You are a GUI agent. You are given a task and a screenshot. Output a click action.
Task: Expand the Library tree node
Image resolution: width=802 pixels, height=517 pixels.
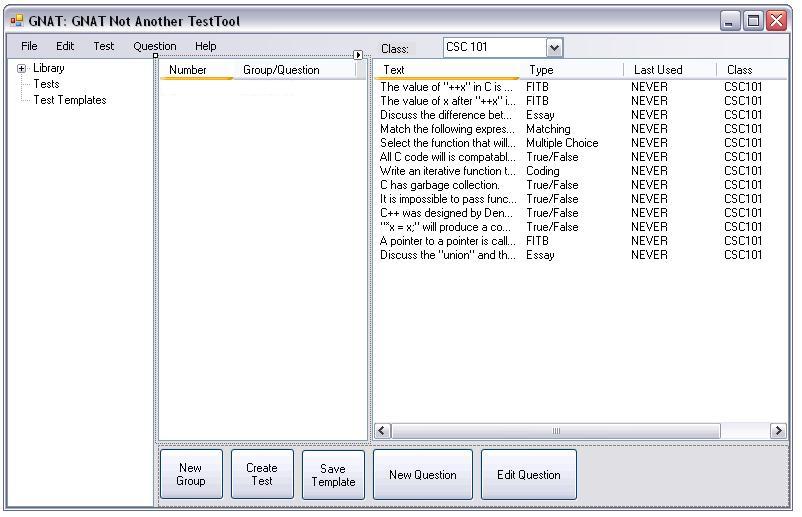tap(22, 69)
